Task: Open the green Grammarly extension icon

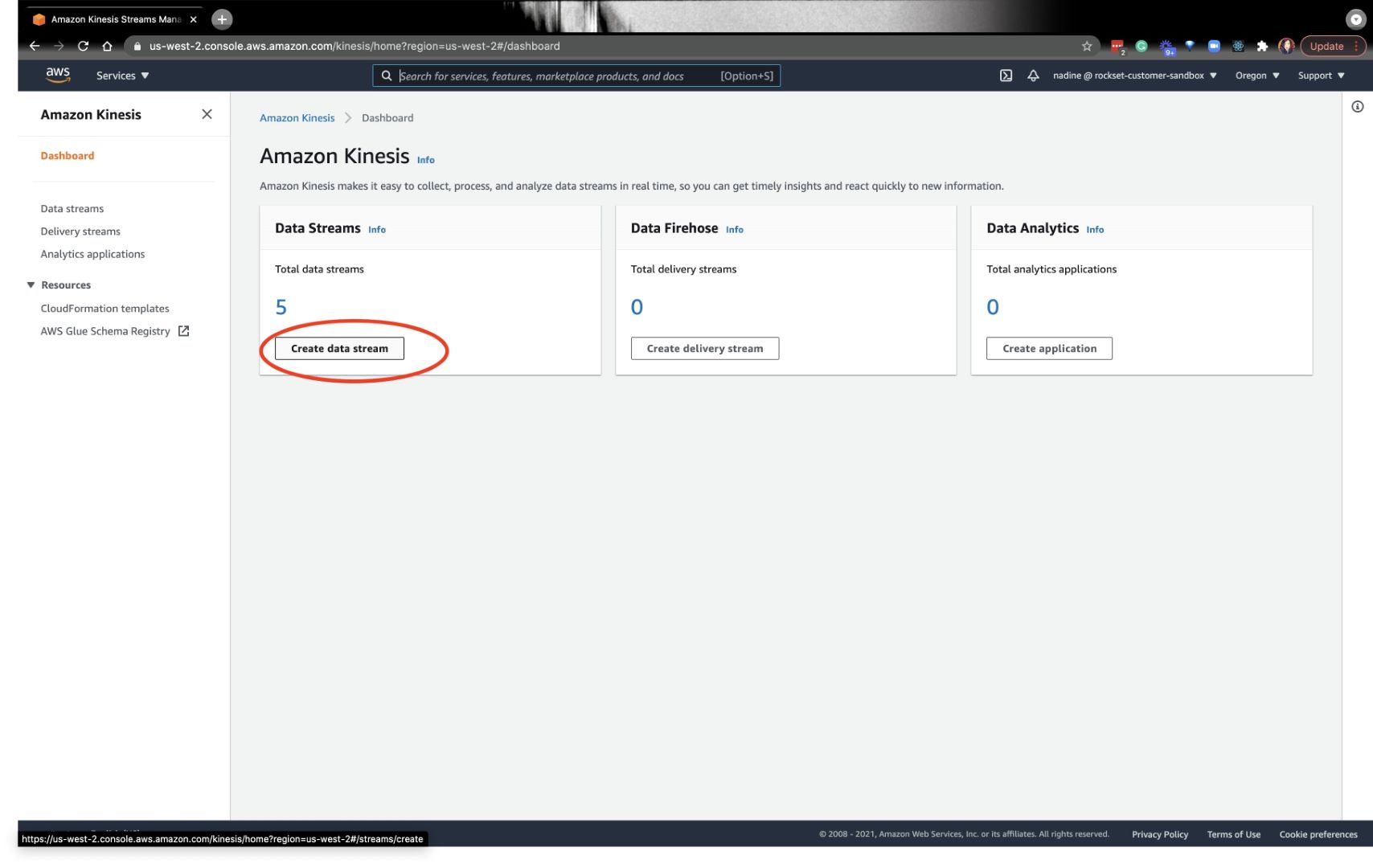Action: point(1141,46)
